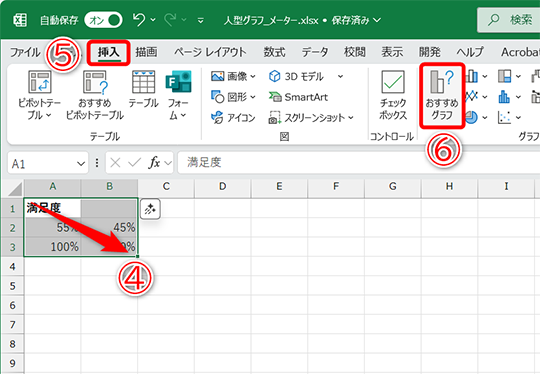Click the search box

click(509, 20)
